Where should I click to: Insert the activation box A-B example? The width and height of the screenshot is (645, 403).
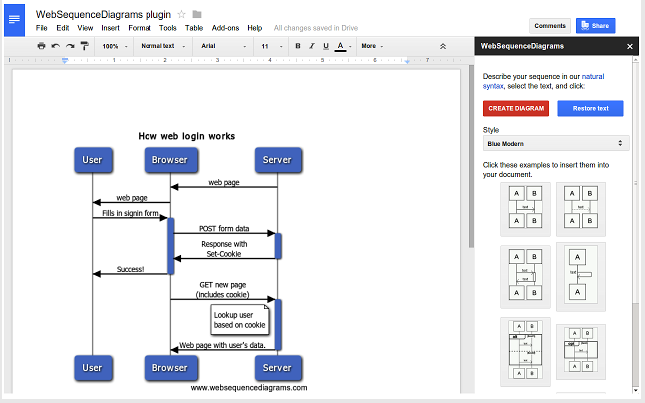click(x=525, y=277)
